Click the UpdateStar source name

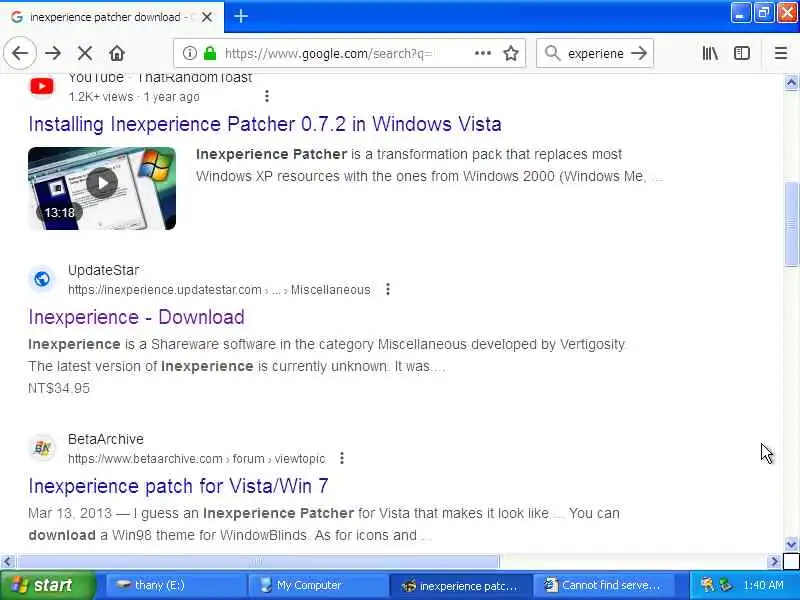[104, 270]
